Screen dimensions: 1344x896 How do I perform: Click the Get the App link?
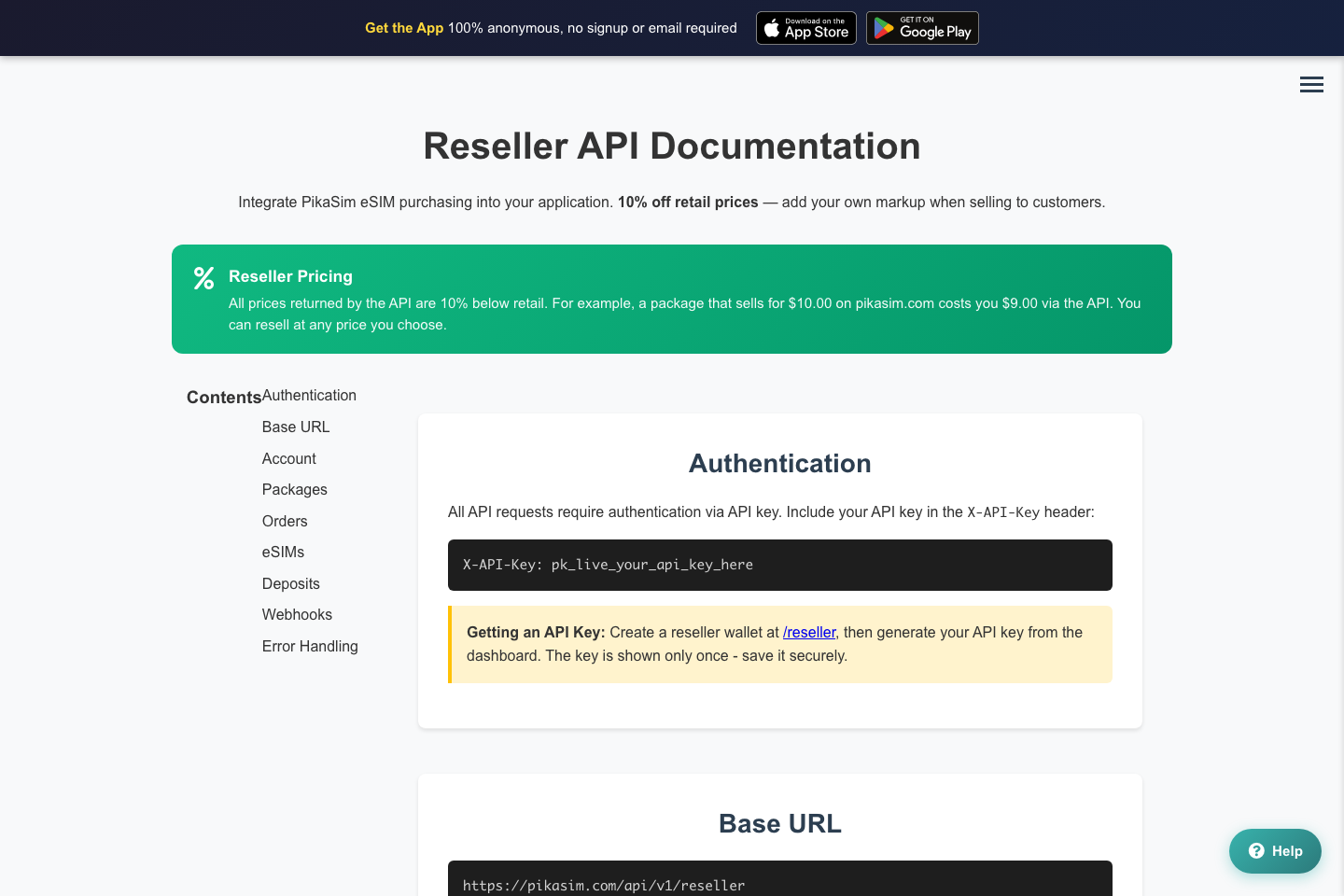point(404,28)
